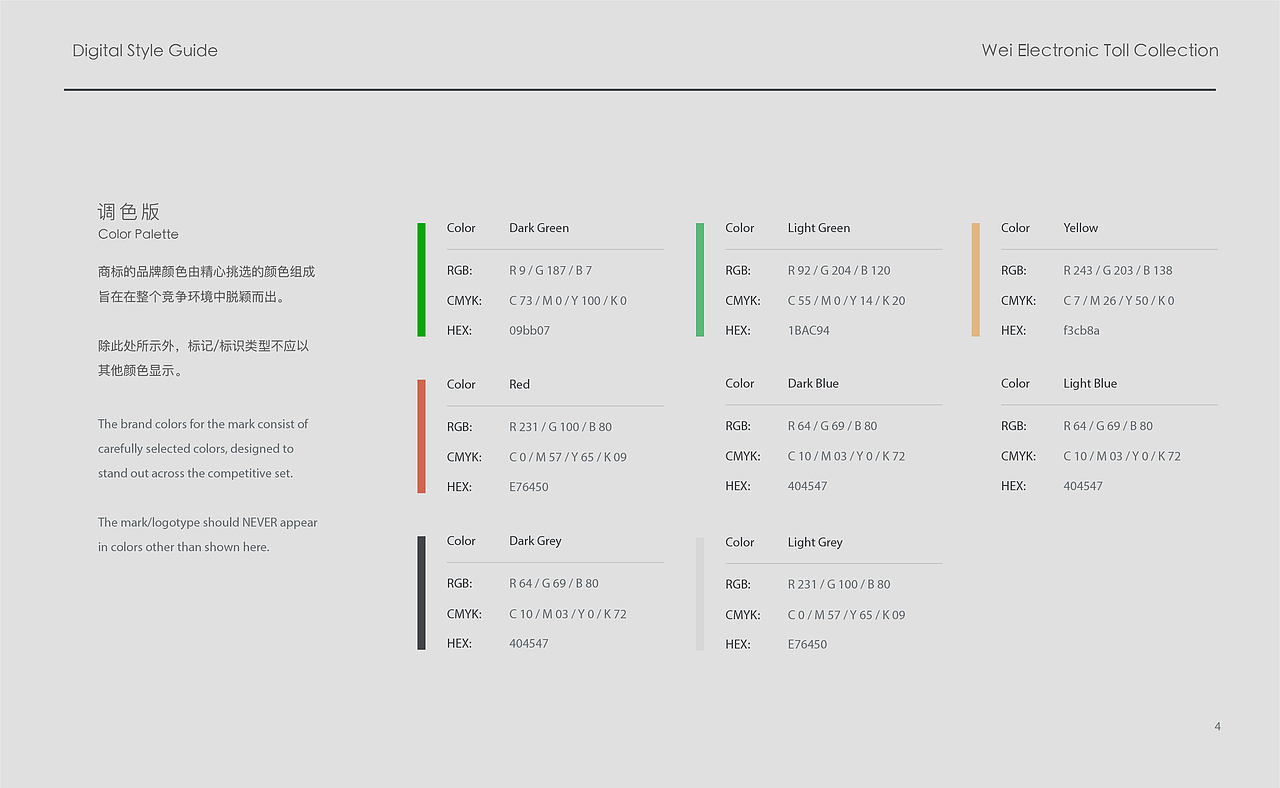This screenshot has height=788, width=1280.
Task: Click the page number 4
Action: pyautogui.click(x=1217, y=727)
